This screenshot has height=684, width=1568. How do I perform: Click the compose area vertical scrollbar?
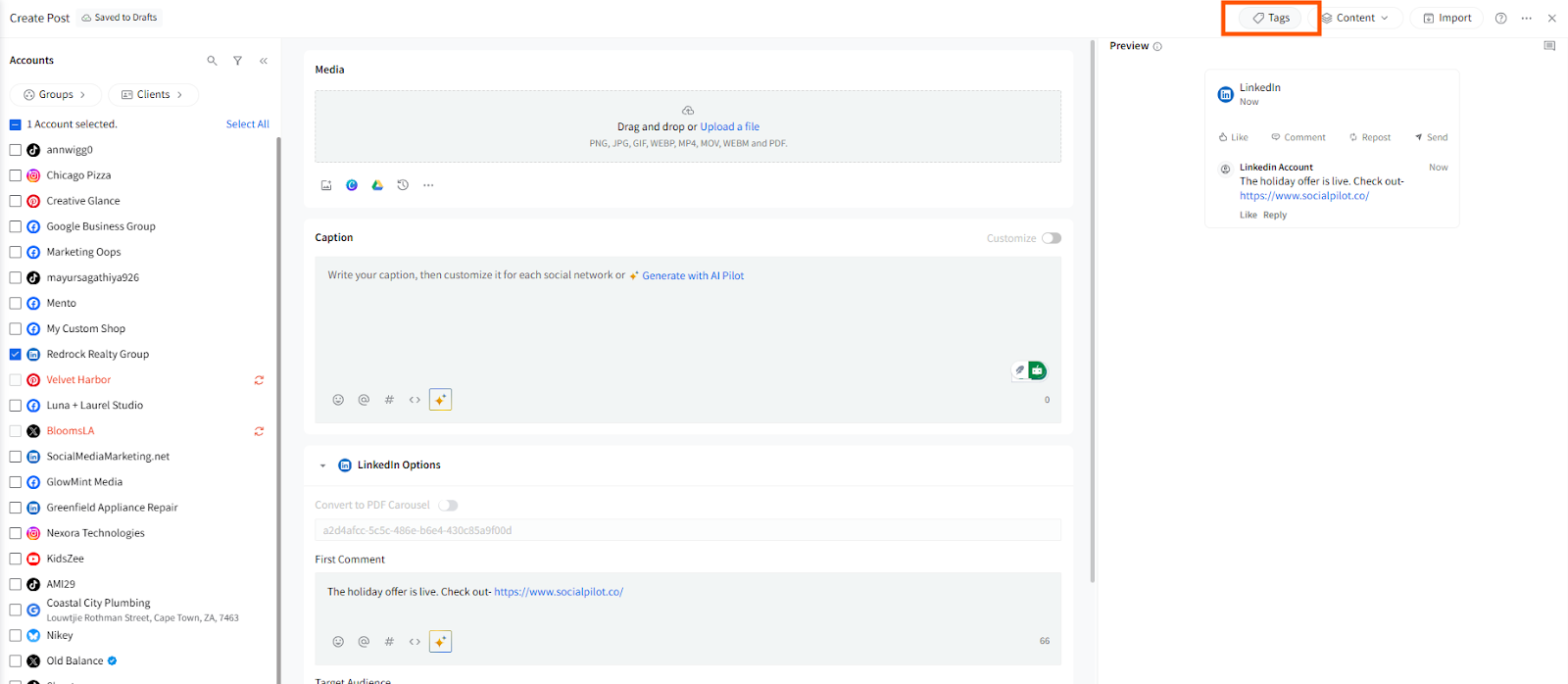[1093, 312]
